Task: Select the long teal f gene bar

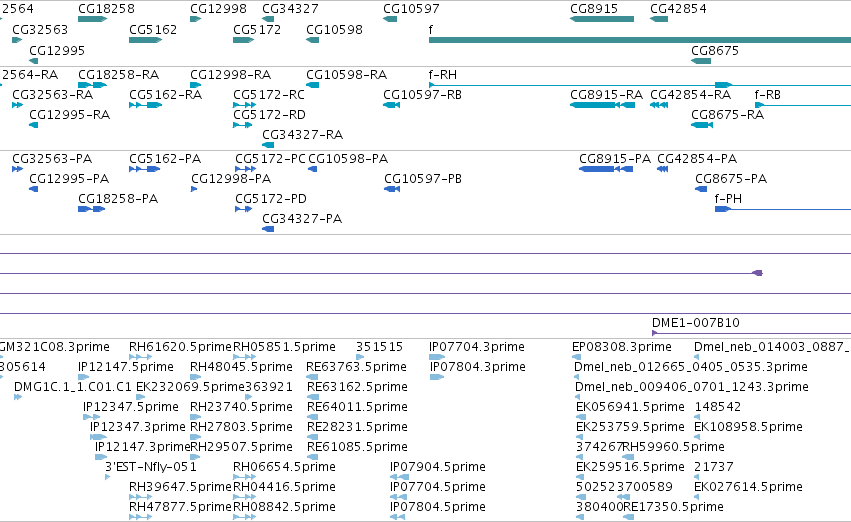Action: pyautogui.click(x=640, y=40)
